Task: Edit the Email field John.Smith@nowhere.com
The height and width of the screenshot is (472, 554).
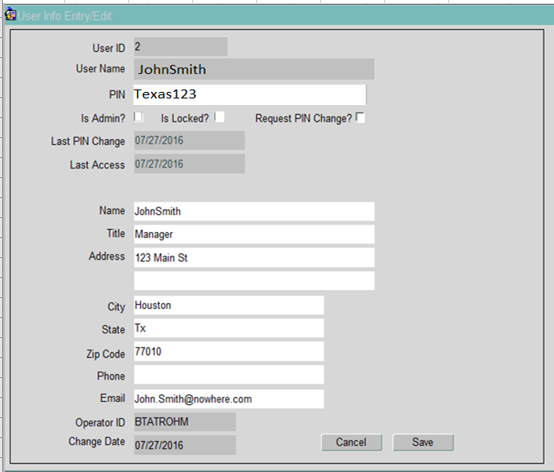Action: [x=229, y=399]
